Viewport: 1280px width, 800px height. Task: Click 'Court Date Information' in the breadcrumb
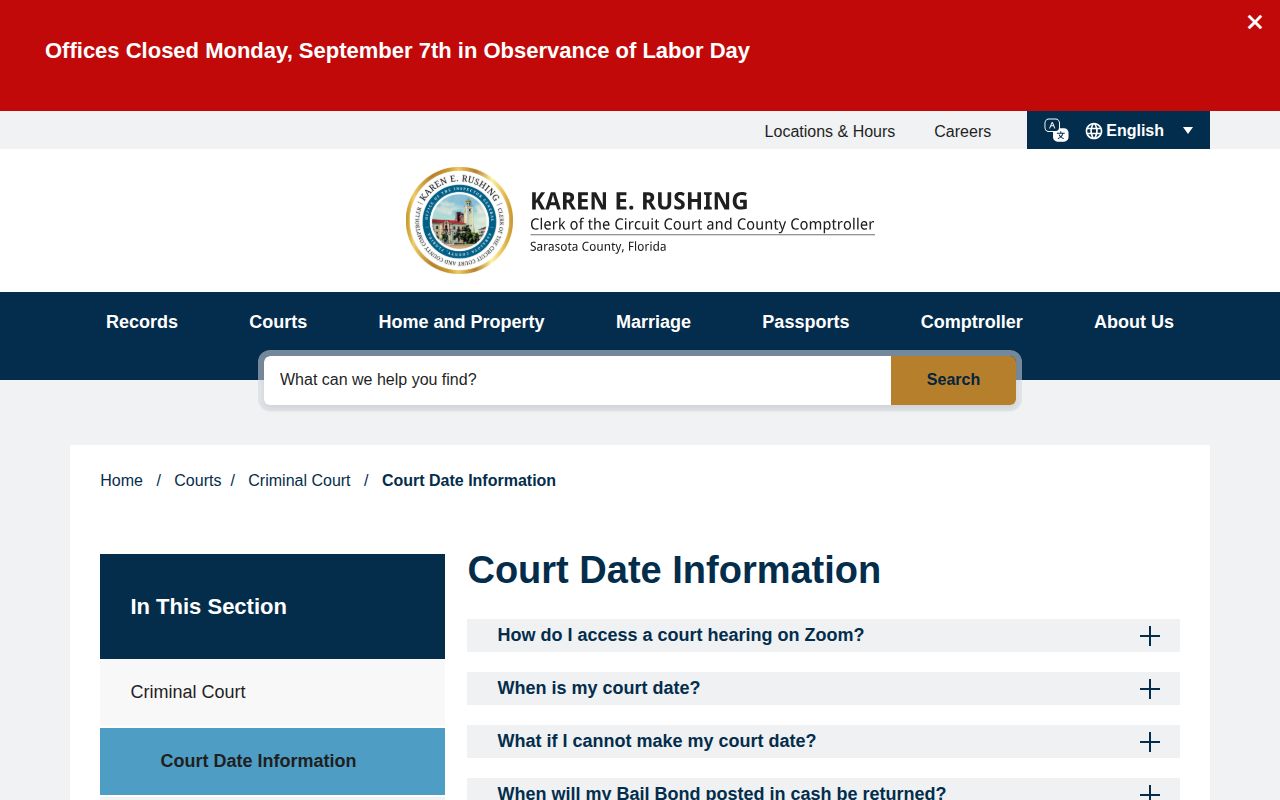(469, 481)
